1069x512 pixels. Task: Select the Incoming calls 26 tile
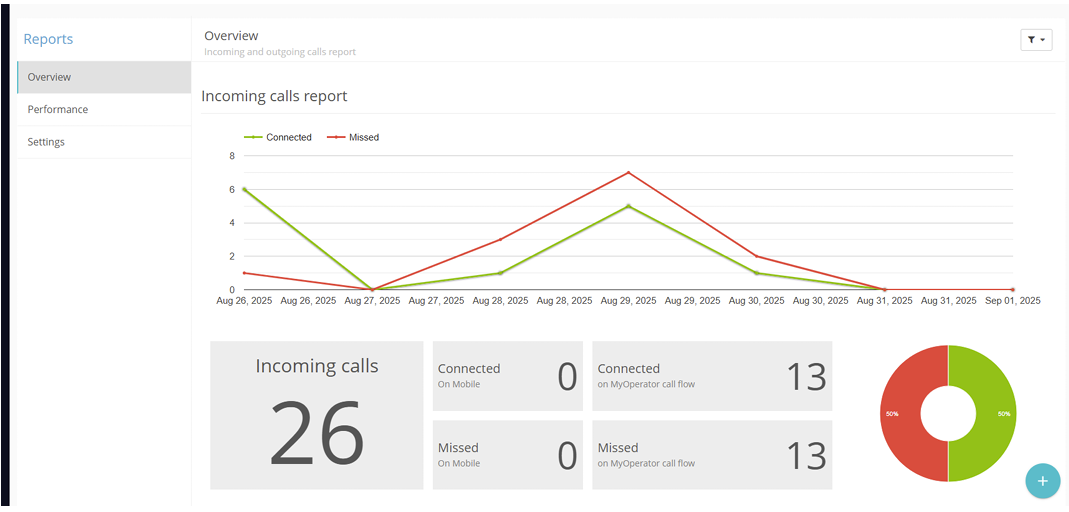pos(316,415)
